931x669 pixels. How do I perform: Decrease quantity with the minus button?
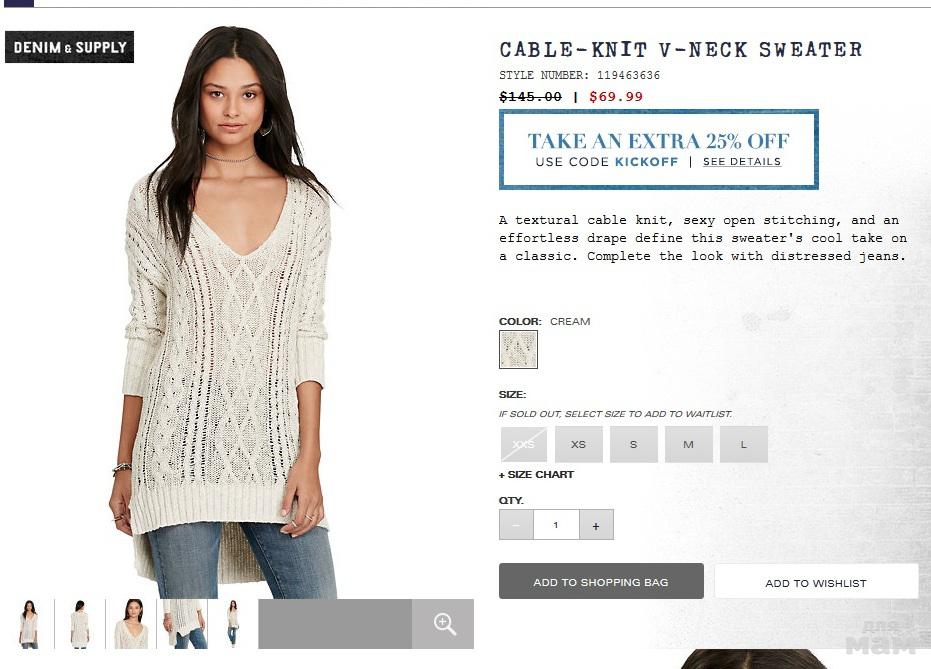[x=516, y=525]
